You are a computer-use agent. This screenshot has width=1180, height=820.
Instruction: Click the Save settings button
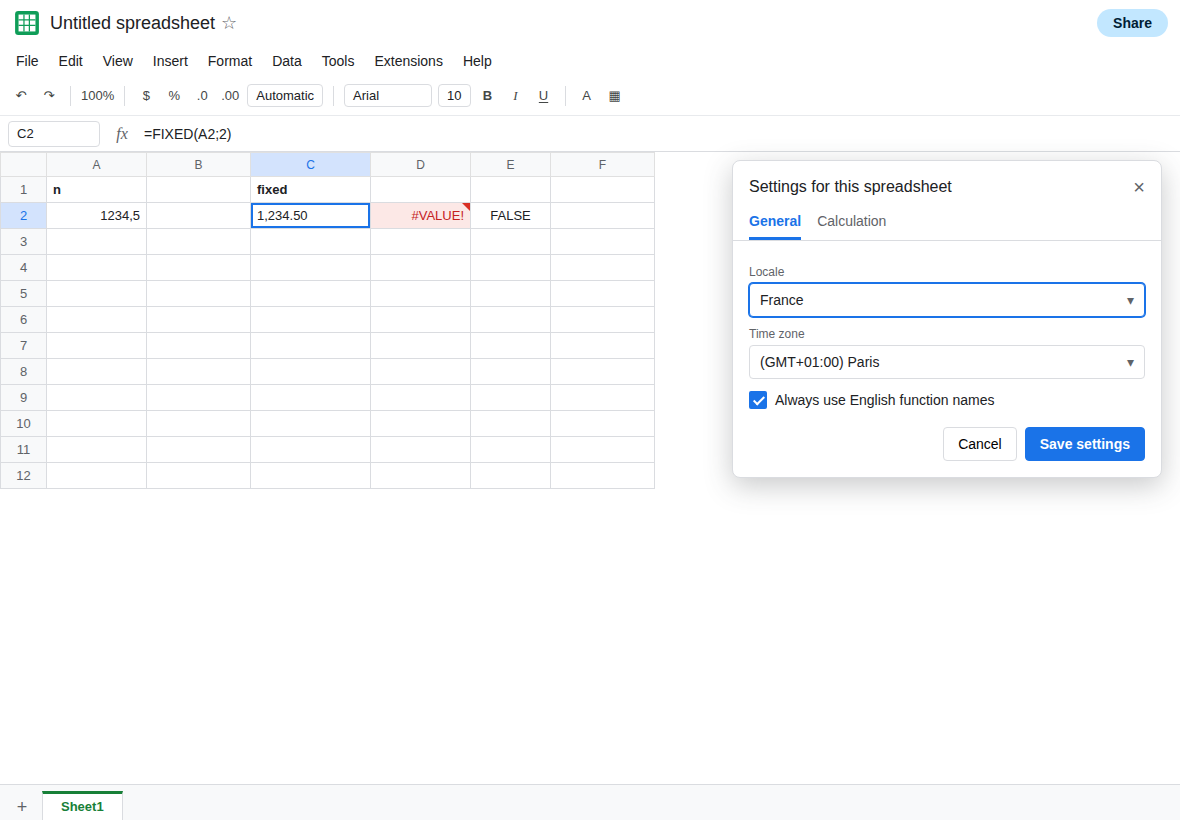(1084, 444)
